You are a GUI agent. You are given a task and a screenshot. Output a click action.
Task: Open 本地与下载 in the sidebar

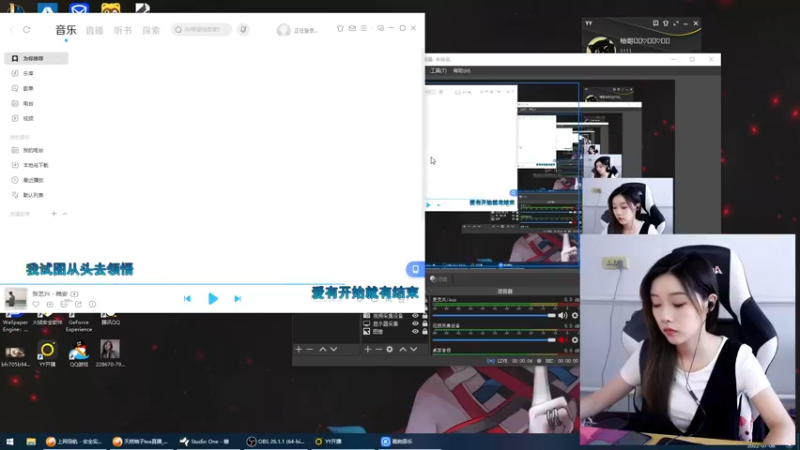tap(36, 165)
